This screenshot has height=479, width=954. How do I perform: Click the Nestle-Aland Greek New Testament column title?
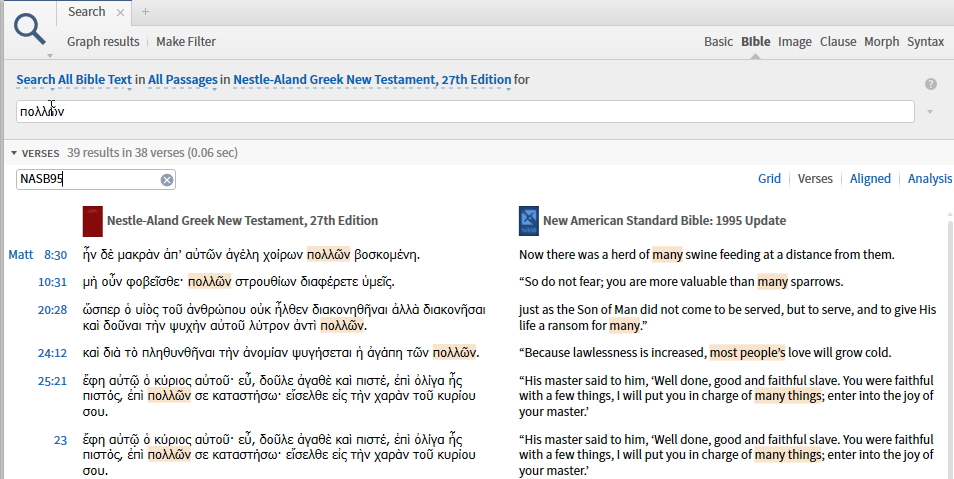point(242,221)
